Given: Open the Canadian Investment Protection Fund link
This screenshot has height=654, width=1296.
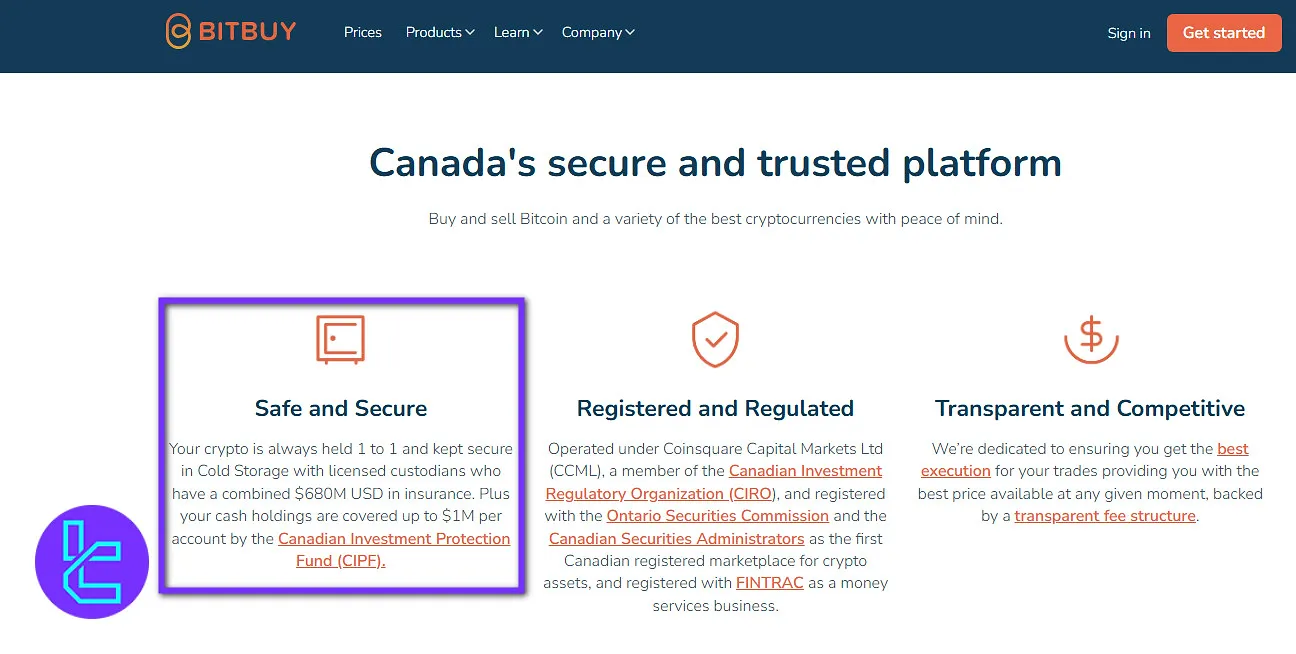Looking at the screenshot, I should (x=394, y=539).
